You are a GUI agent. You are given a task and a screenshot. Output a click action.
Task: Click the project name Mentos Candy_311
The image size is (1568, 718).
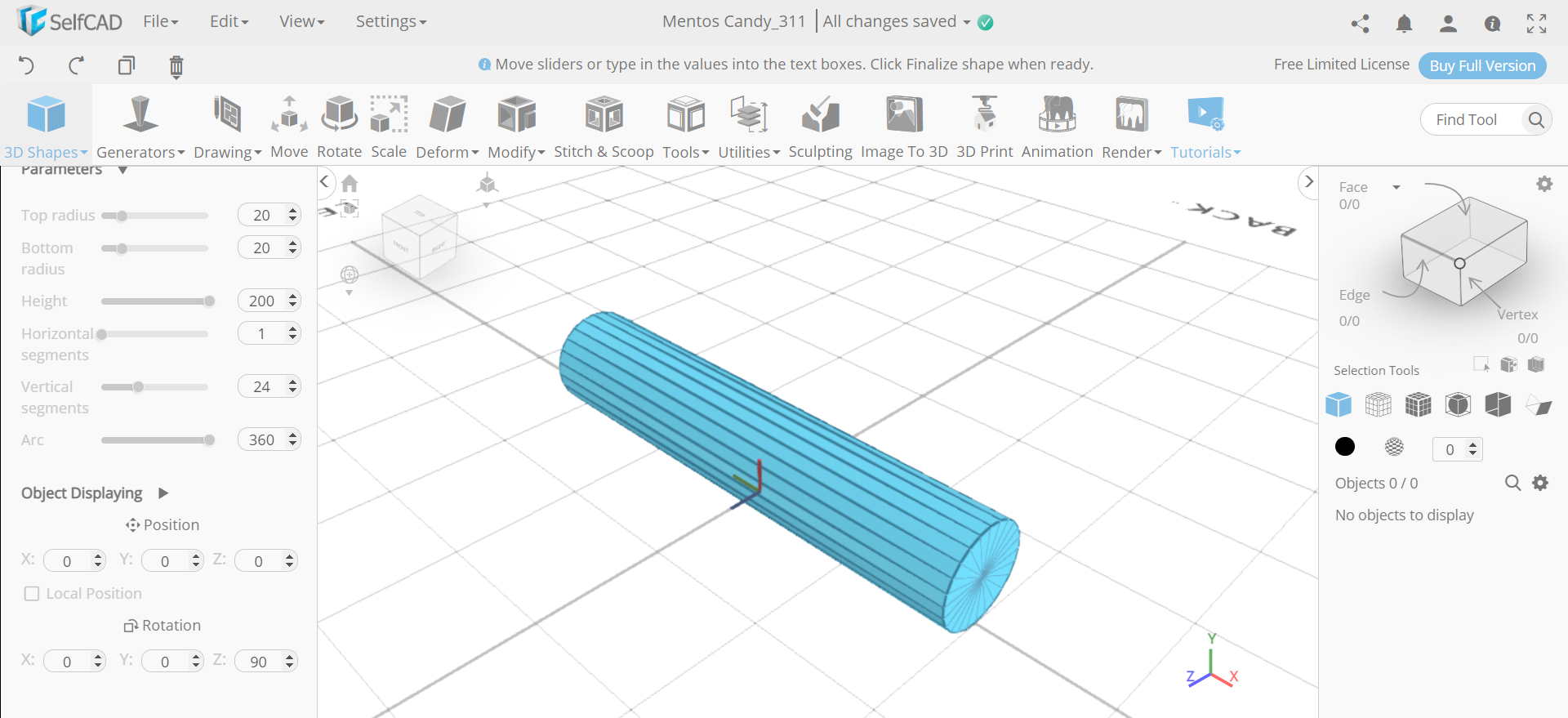tap(734, 22)
